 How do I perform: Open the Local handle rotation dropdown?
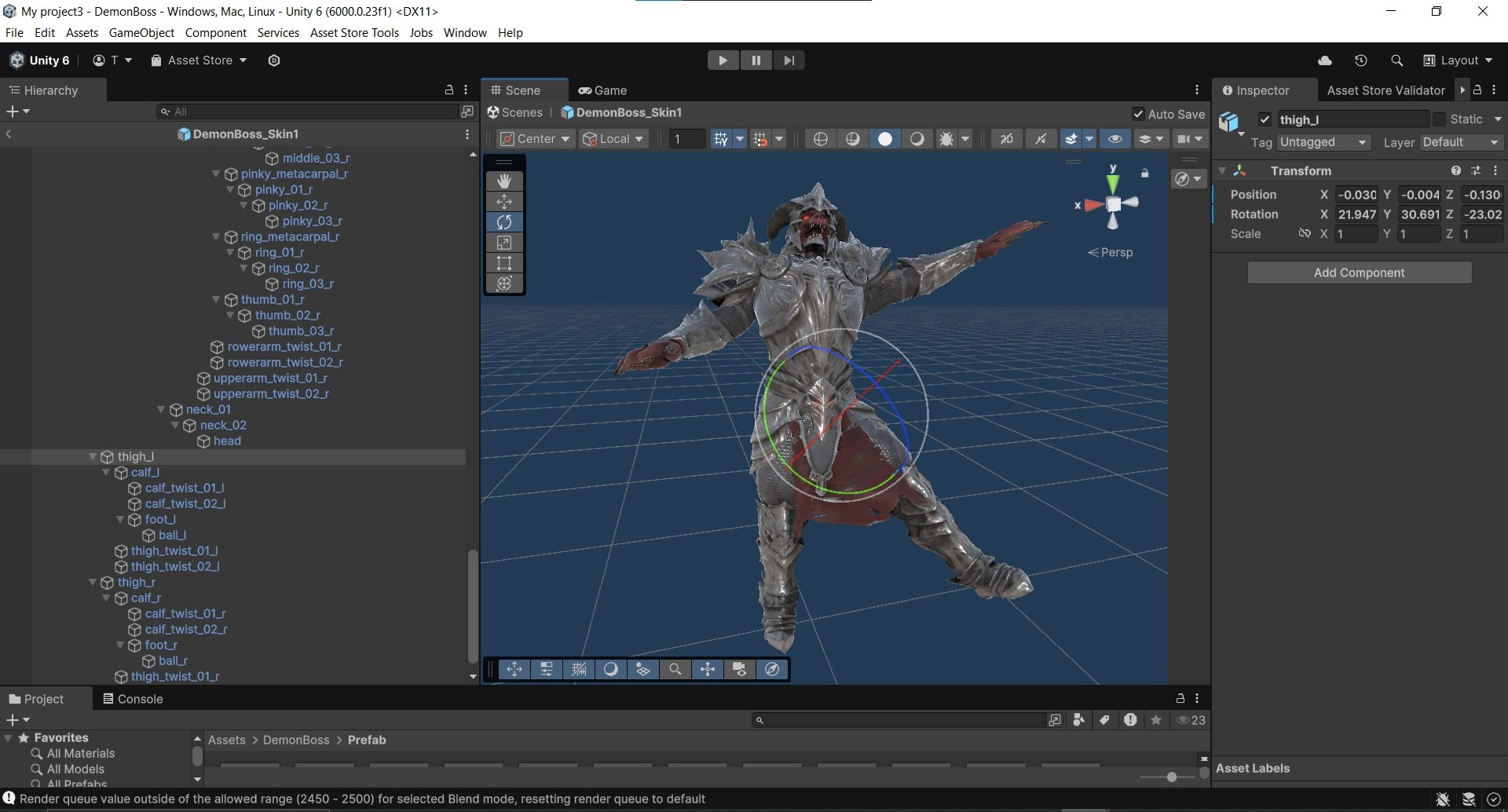613,139
